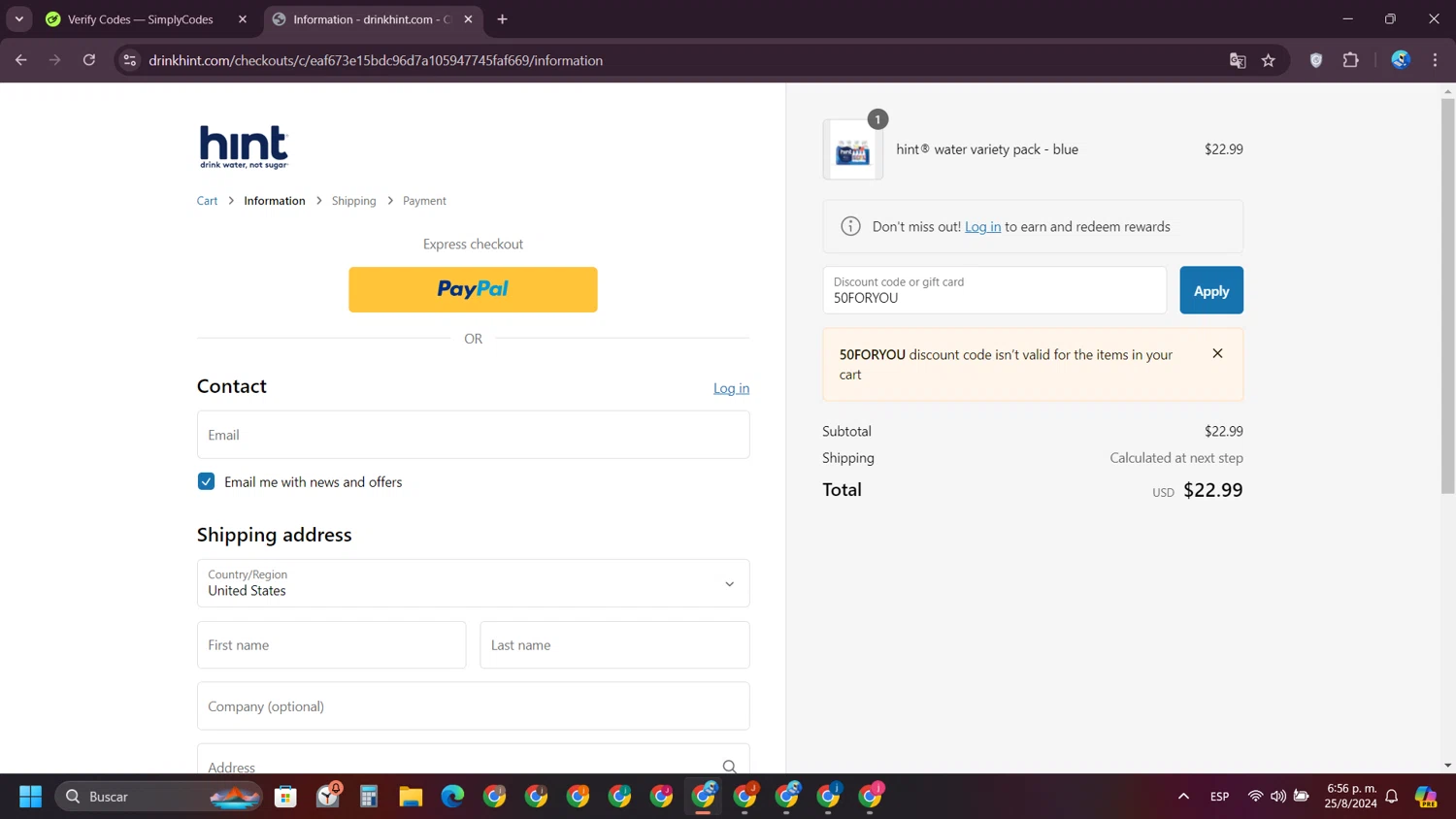
Task: Pay with PayPal express checkout
Action: [x=473, y=289]
